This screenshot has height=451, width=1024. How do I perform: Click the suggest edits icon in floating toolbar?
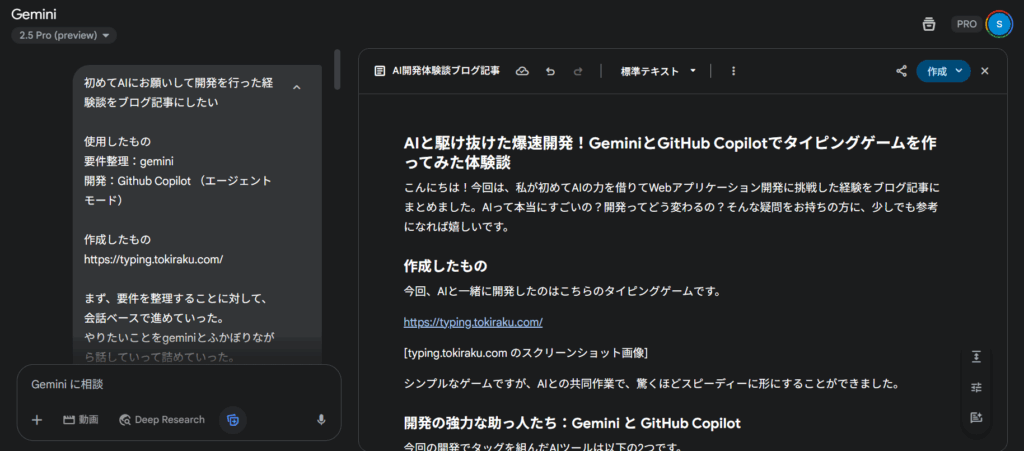point(976,417)
